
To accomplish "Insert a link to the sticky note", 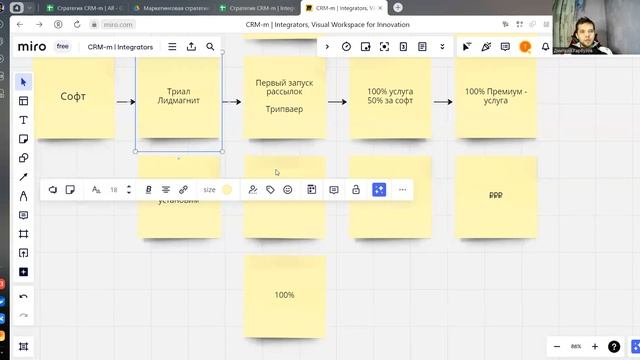I will coord(183,189).
